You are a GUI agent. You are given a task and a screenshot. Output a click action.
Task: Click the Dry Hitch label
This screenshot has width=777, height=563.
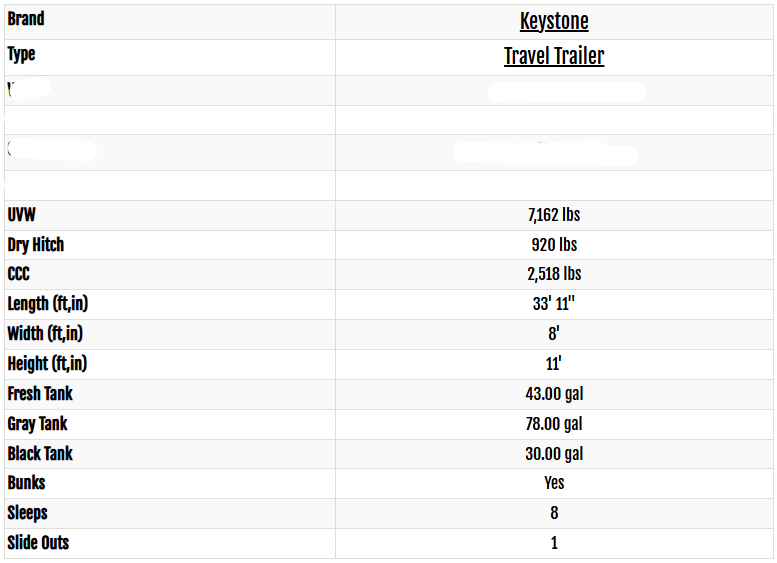tap(36, 245)
